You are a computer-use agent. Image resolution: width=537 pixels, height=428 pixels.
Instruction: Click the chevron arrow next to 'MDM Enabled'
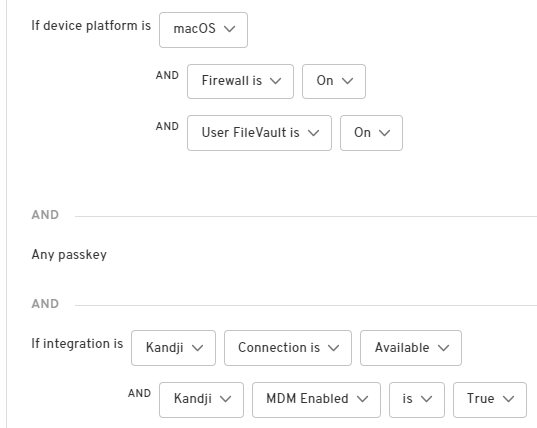tap(362, 399)
